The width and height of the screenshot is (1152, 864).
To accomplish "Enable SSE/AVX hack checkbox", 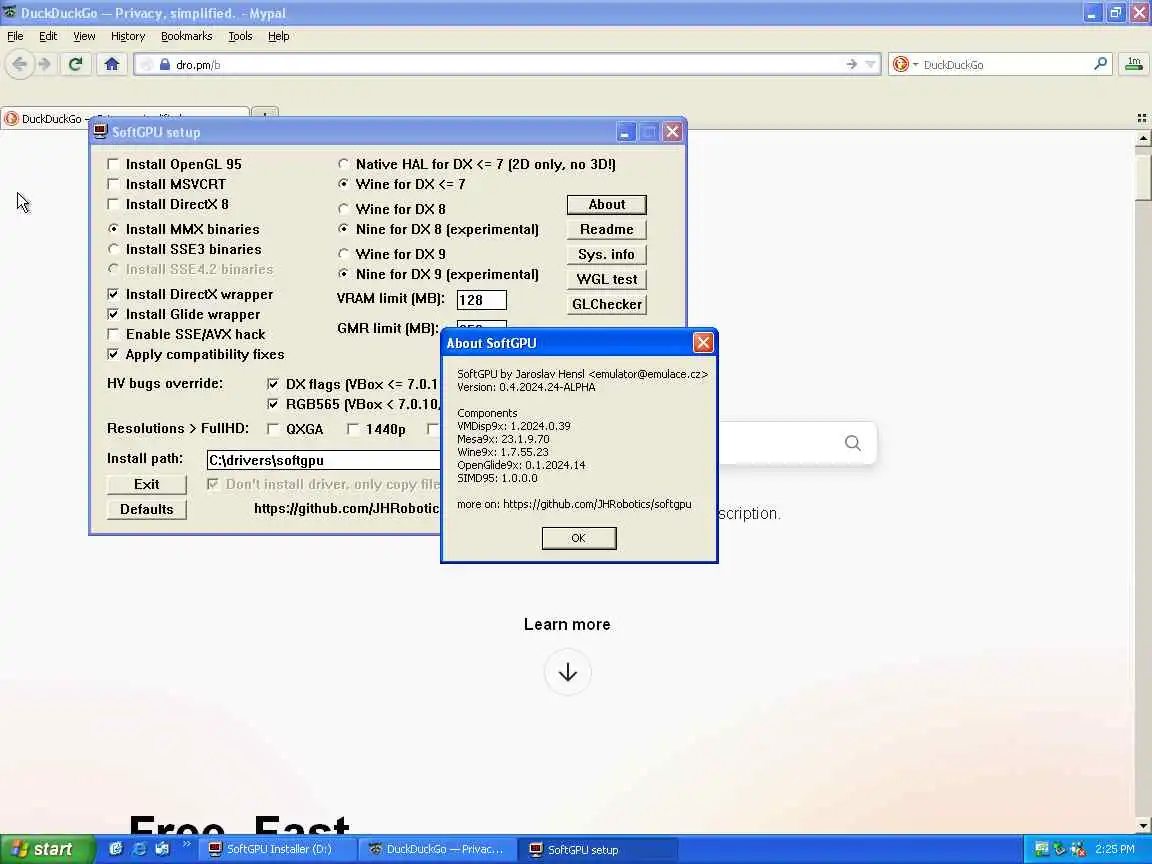I will [113, 334].
